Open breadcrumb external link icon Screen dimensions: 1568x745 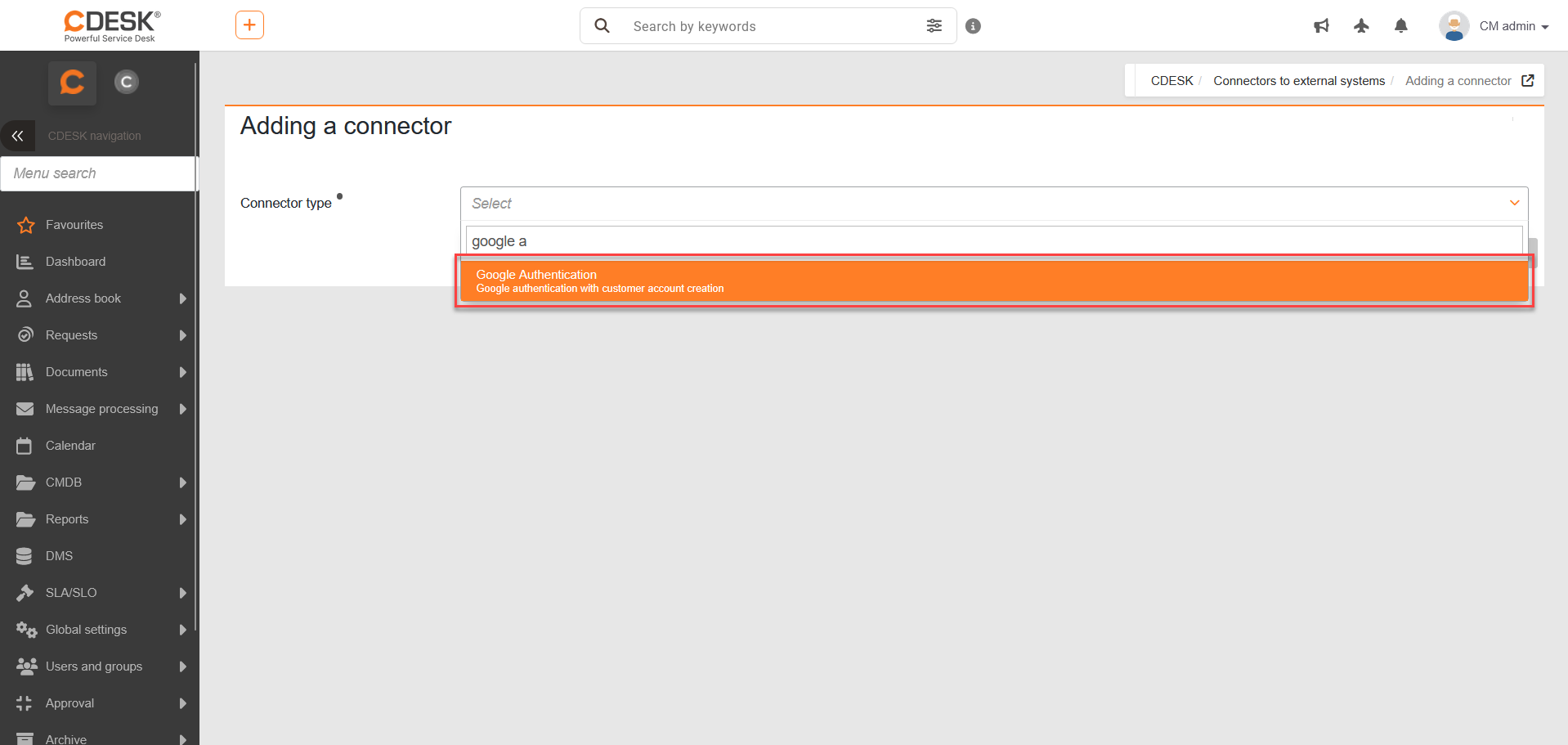[x=1527, y=80]
